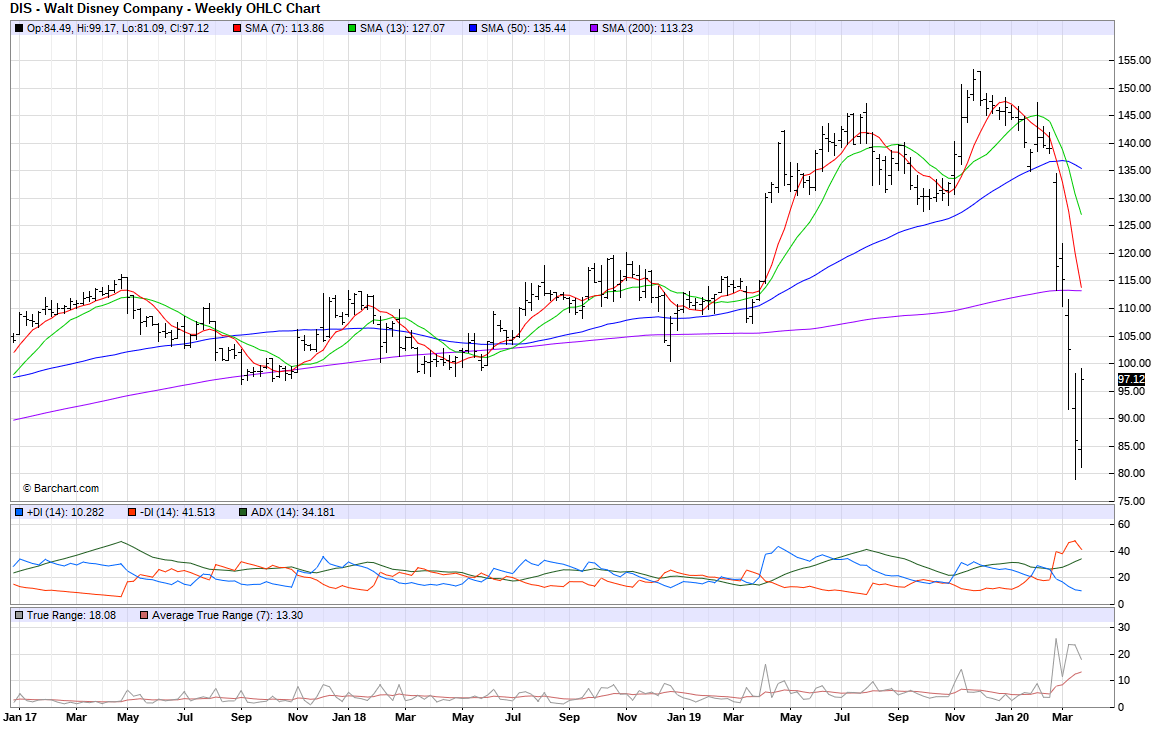Screen dimensions: 1156x748
Task: Click the 60 label on DI axis
Action: click(1124, 525)
